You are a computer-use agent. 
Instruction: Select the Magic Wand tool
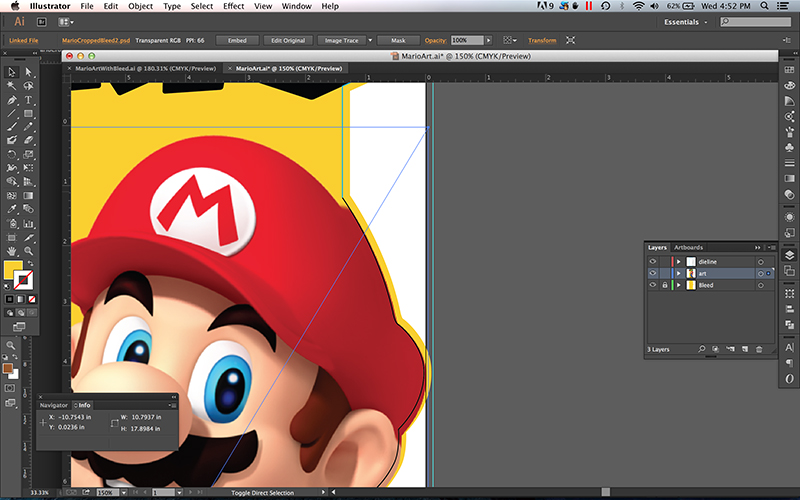click(x=12, y=86)
